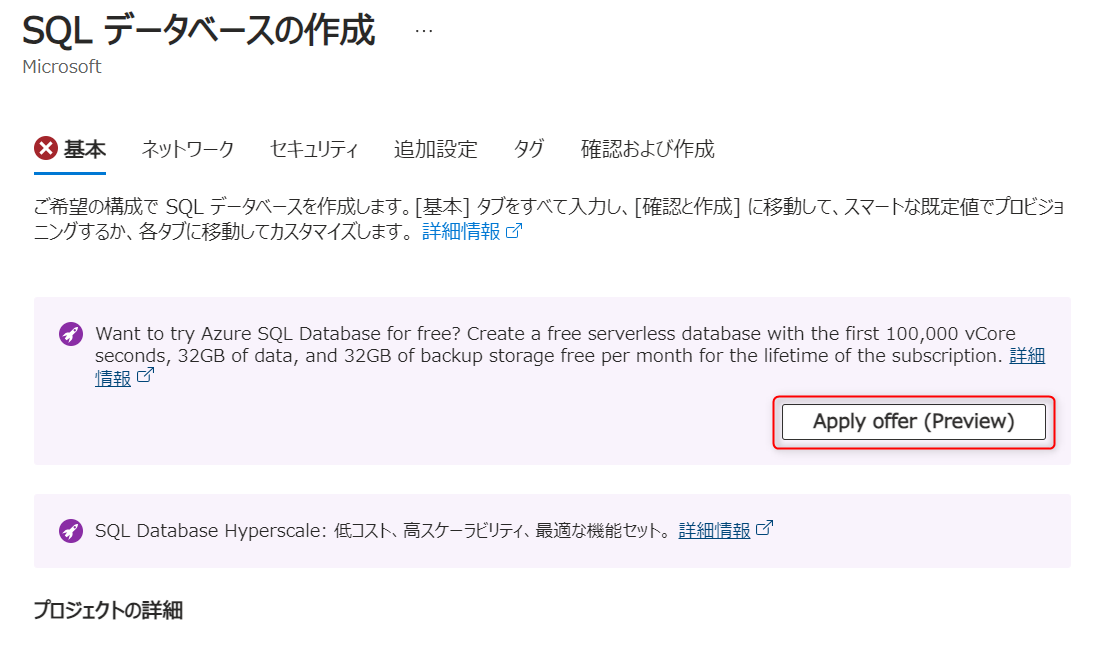This screenshot has width=1103, height=645.
Task: Click the プロジェクトの詳細 section heading
Action: (108, 610)
